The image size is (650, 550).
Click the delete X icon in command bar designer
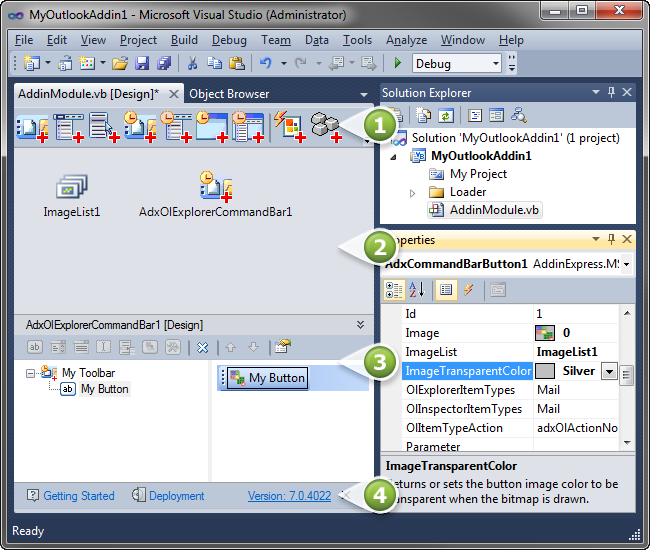202,347
